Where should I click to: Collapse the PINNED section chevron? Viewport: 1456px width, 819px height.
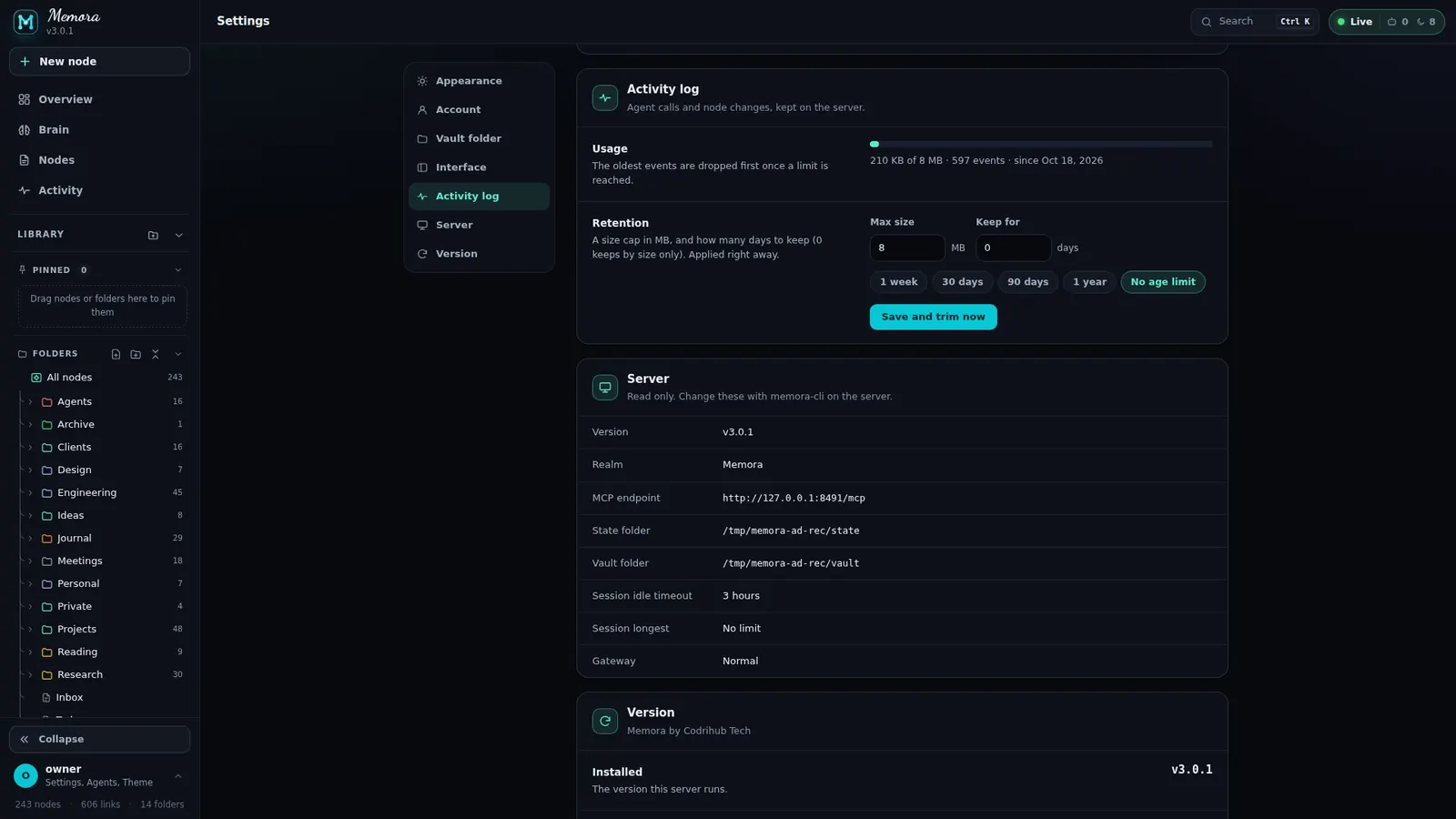click(x=178, y=270)
